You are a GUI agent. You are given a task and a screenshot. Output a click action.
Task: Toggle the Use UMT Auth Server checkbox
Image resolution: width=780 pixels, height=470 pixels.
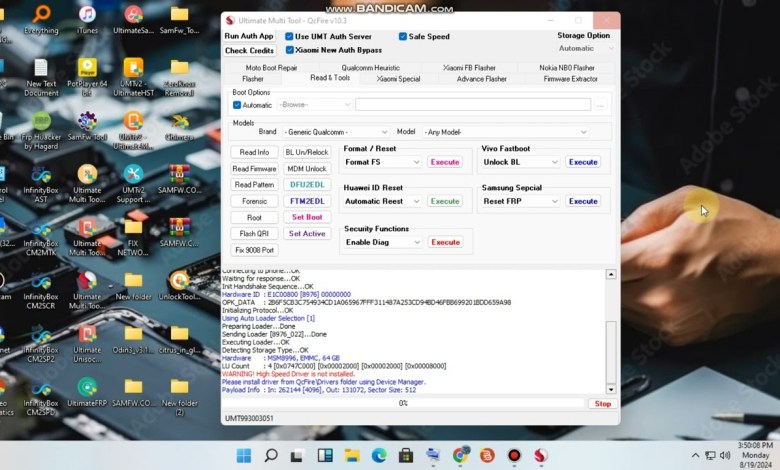[290, 36]
